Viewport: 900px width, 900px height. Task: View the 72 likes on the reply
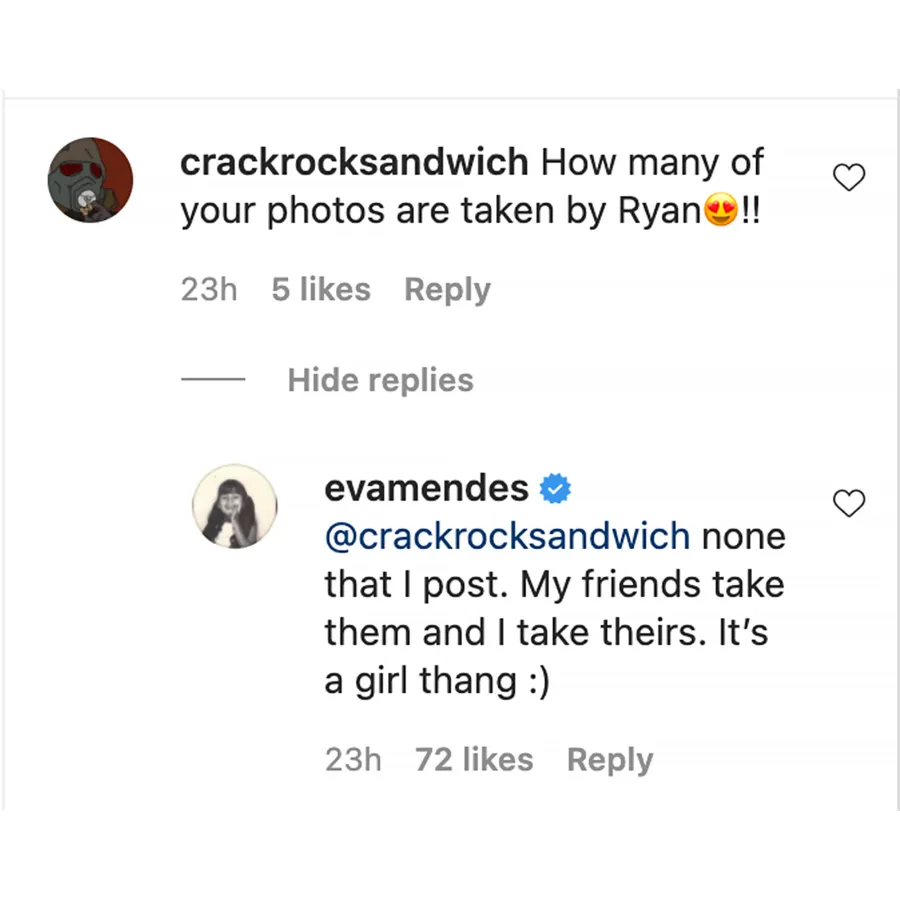[473, 760]
